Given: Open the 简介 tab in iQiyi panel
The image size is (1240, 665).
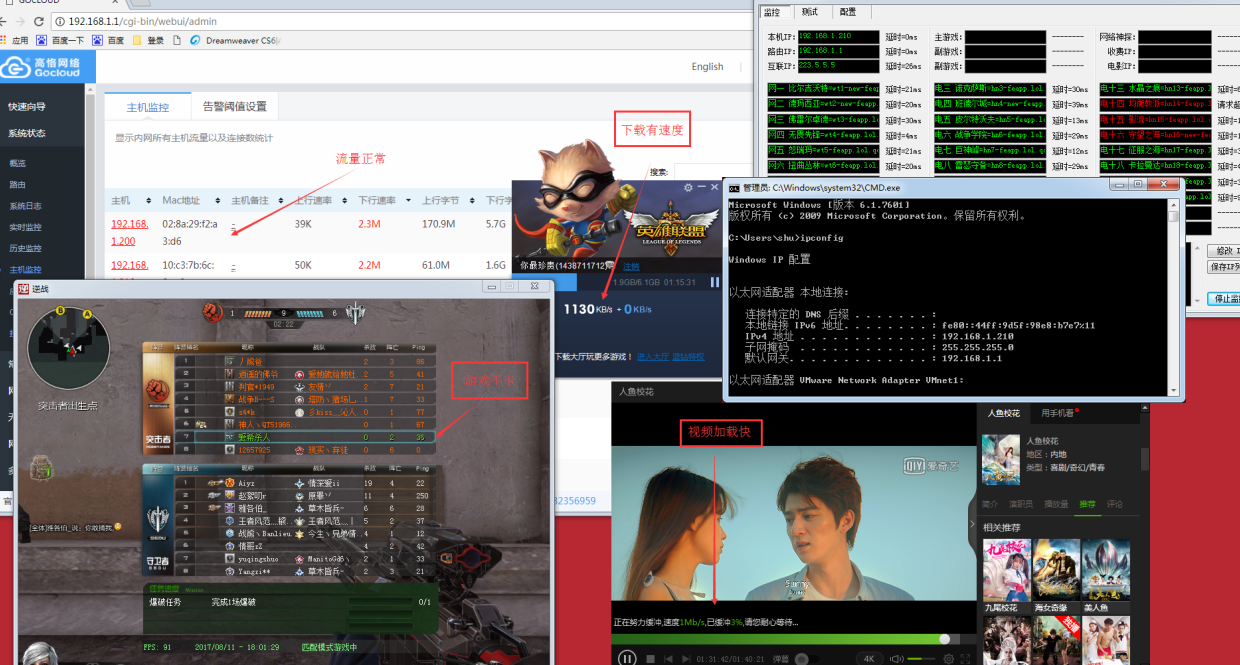Looking at the screenshot, I should click(990, 503).
